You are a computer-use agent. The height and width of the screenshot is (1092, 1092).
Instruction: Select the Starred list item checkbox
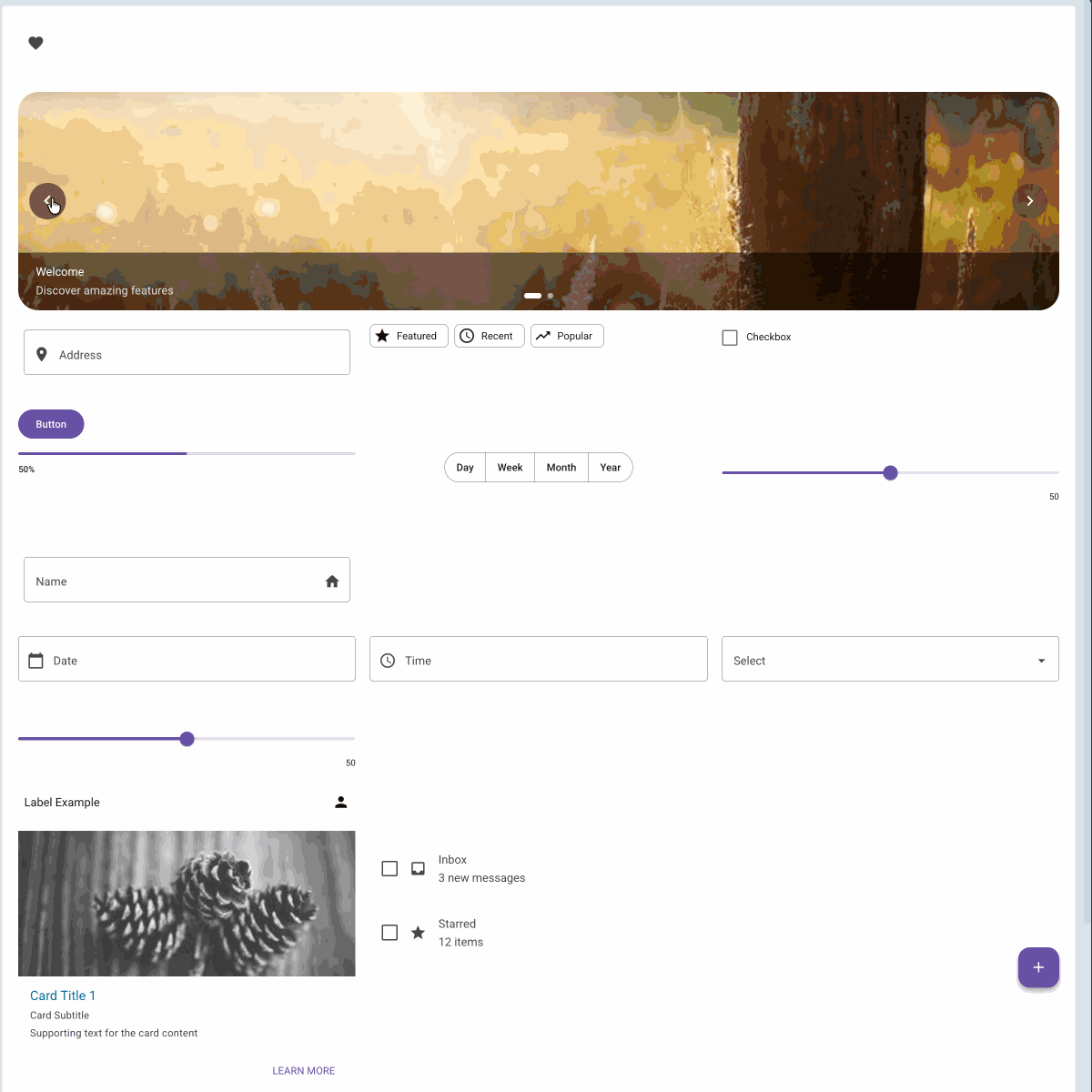point(389,933)
